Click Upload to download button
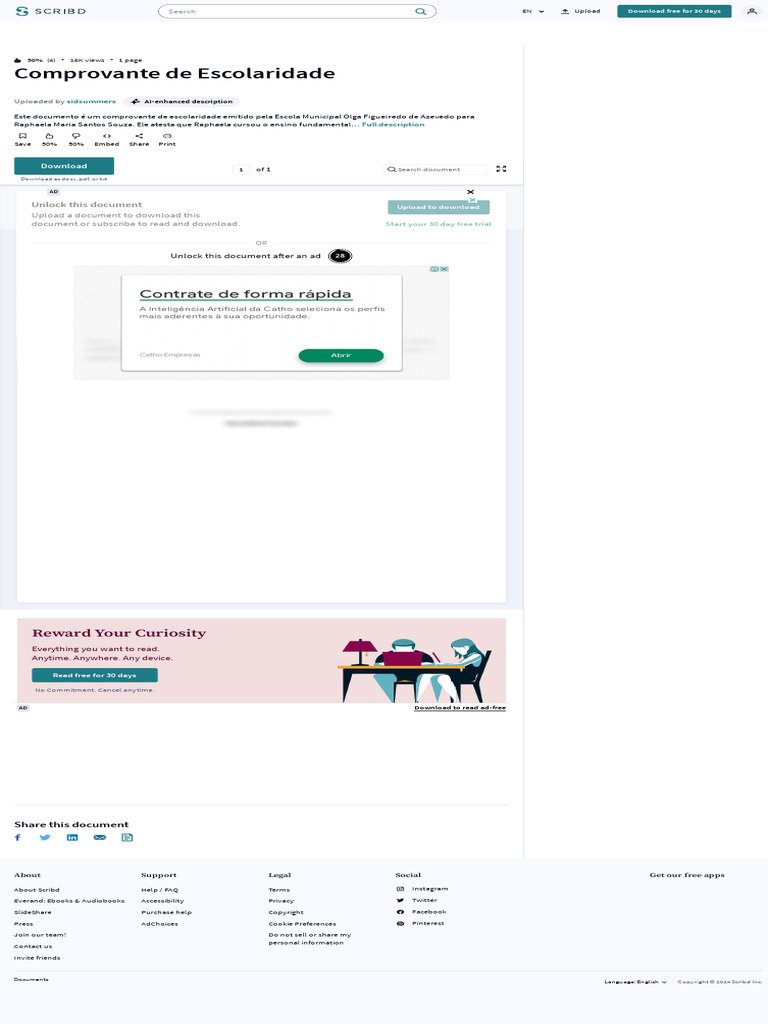768x1024 pixels. pos(438,207)
